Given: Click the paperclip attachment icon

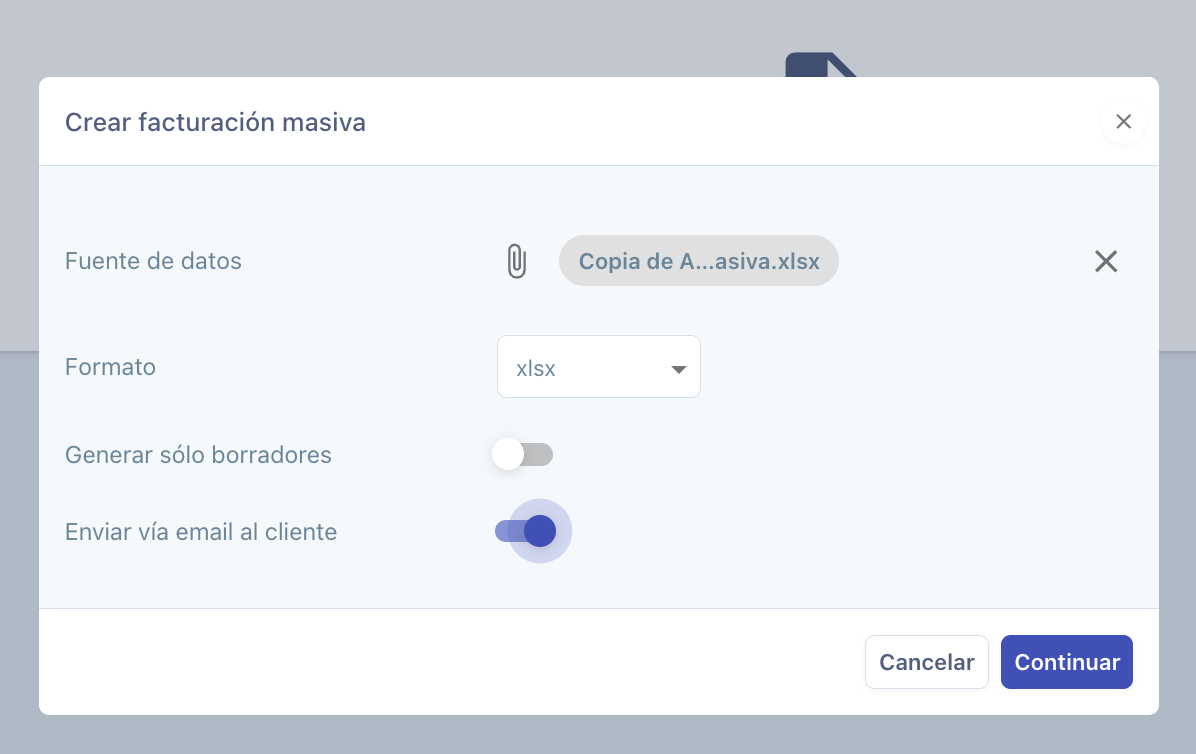Looking at the screenshot, I should pos(516,261).
